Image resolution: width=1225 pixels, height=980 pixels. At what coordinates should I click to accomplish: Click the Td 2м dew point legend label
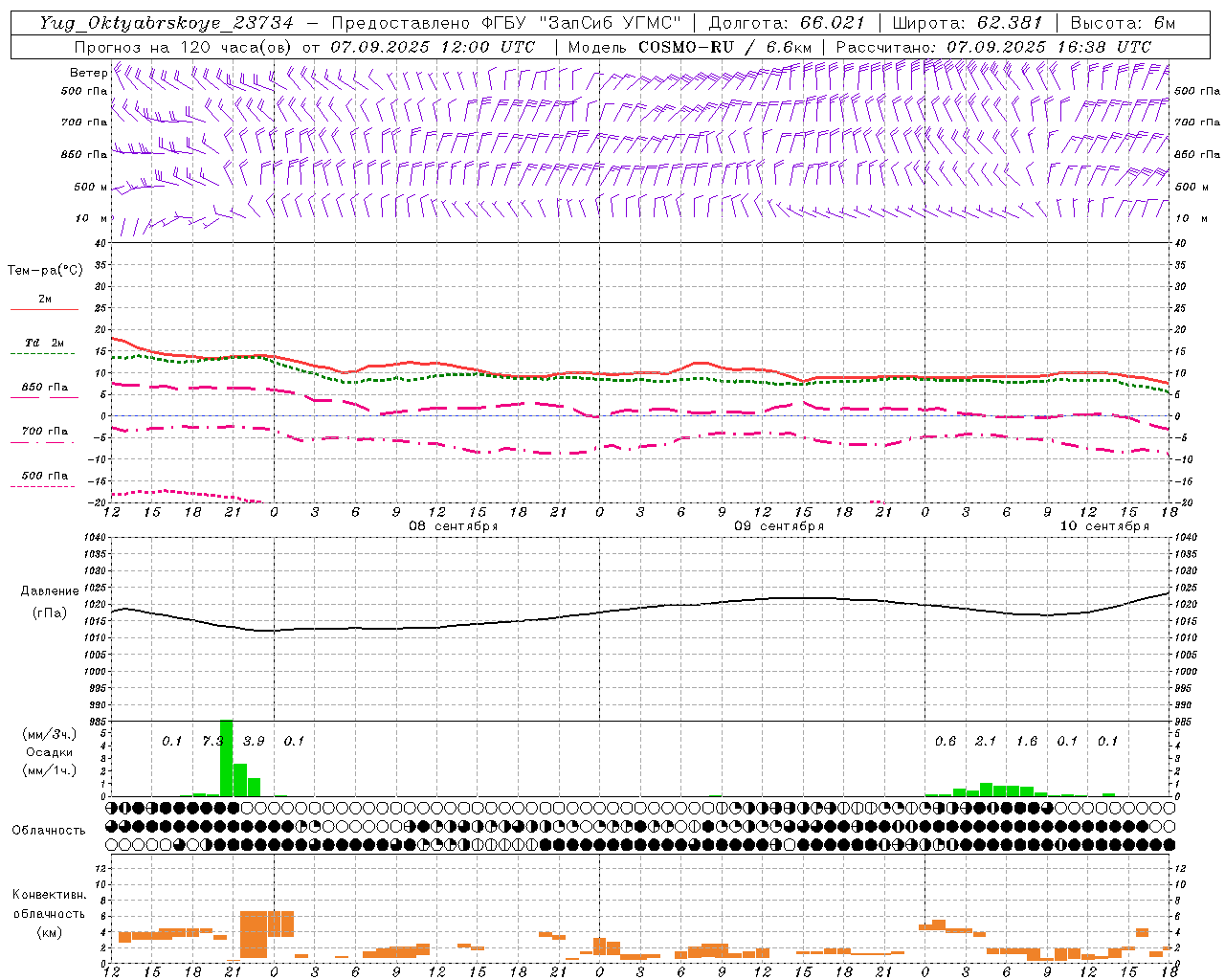pos(45,343)
